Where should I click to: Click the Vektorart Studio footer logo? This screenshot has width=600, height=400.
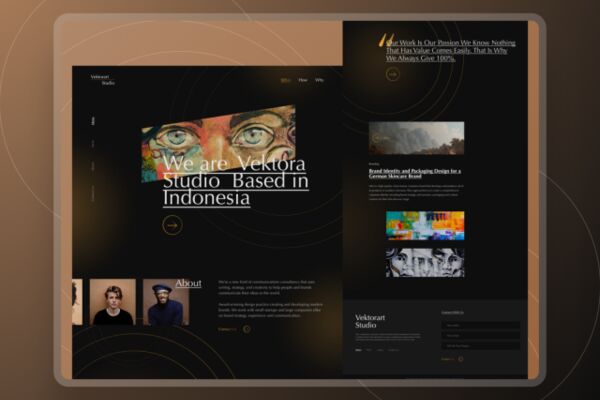[x=370, y=321]
